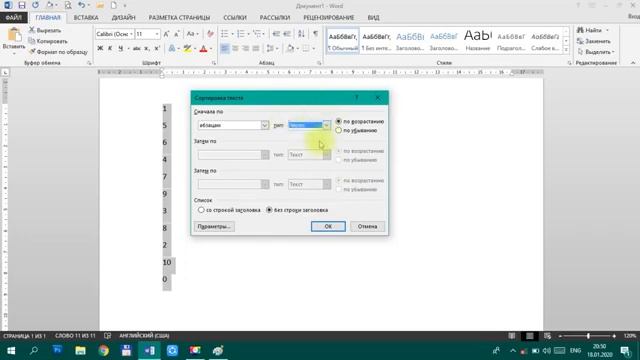The width and height of the screenshot is (640, 360).
Task: Open Google Chrome from taskbar
Action: tap(103, 351)
